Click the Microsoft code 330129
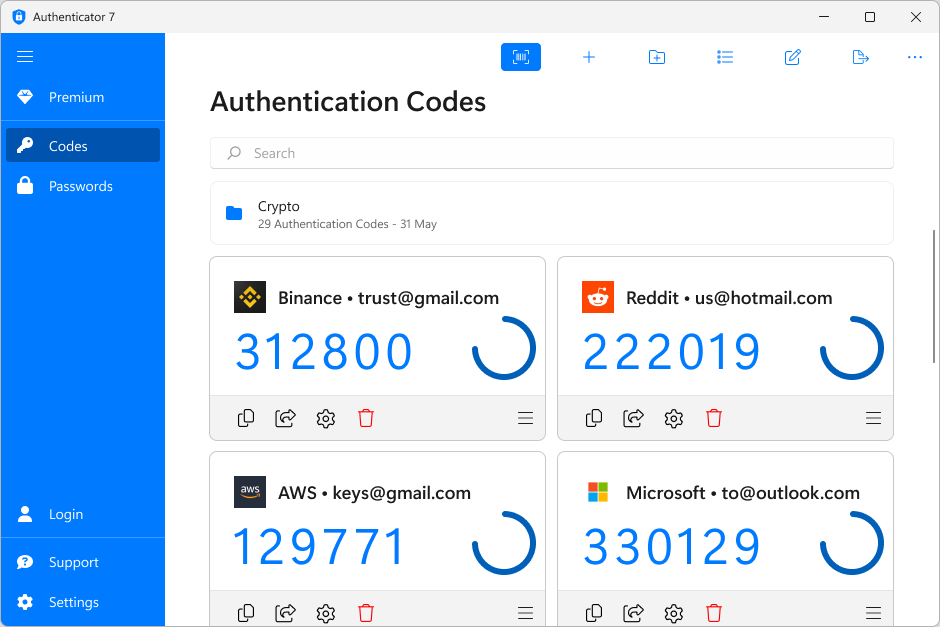Image resolution: width=940 pixels, height=627 pixels. [x=672, y=547]
